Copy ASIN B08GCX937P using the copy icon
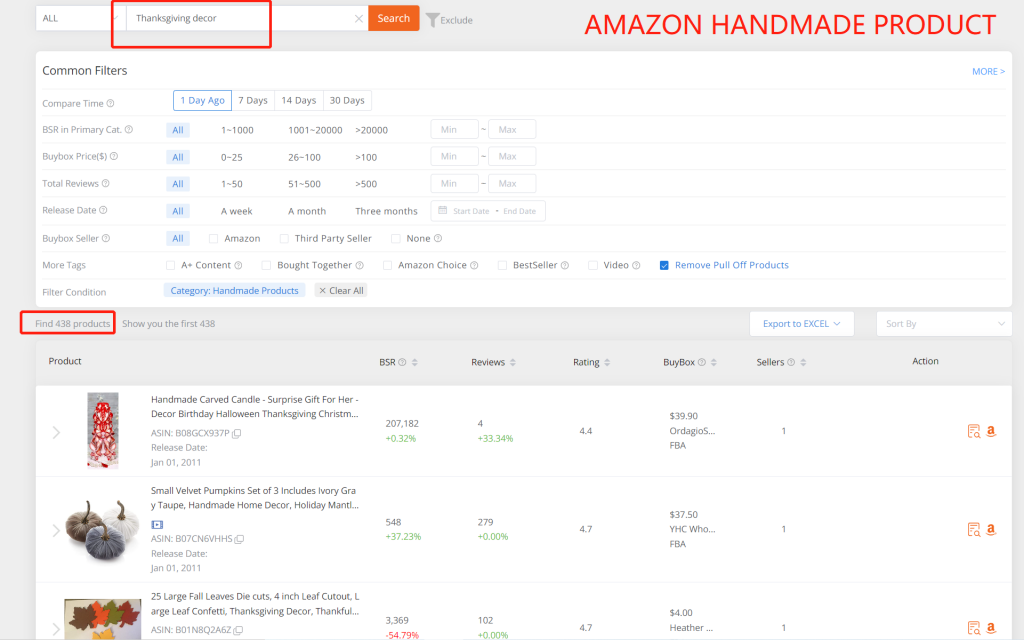Image resolution: width=1024 pixels, height=640 pixels. pos(237,433)
